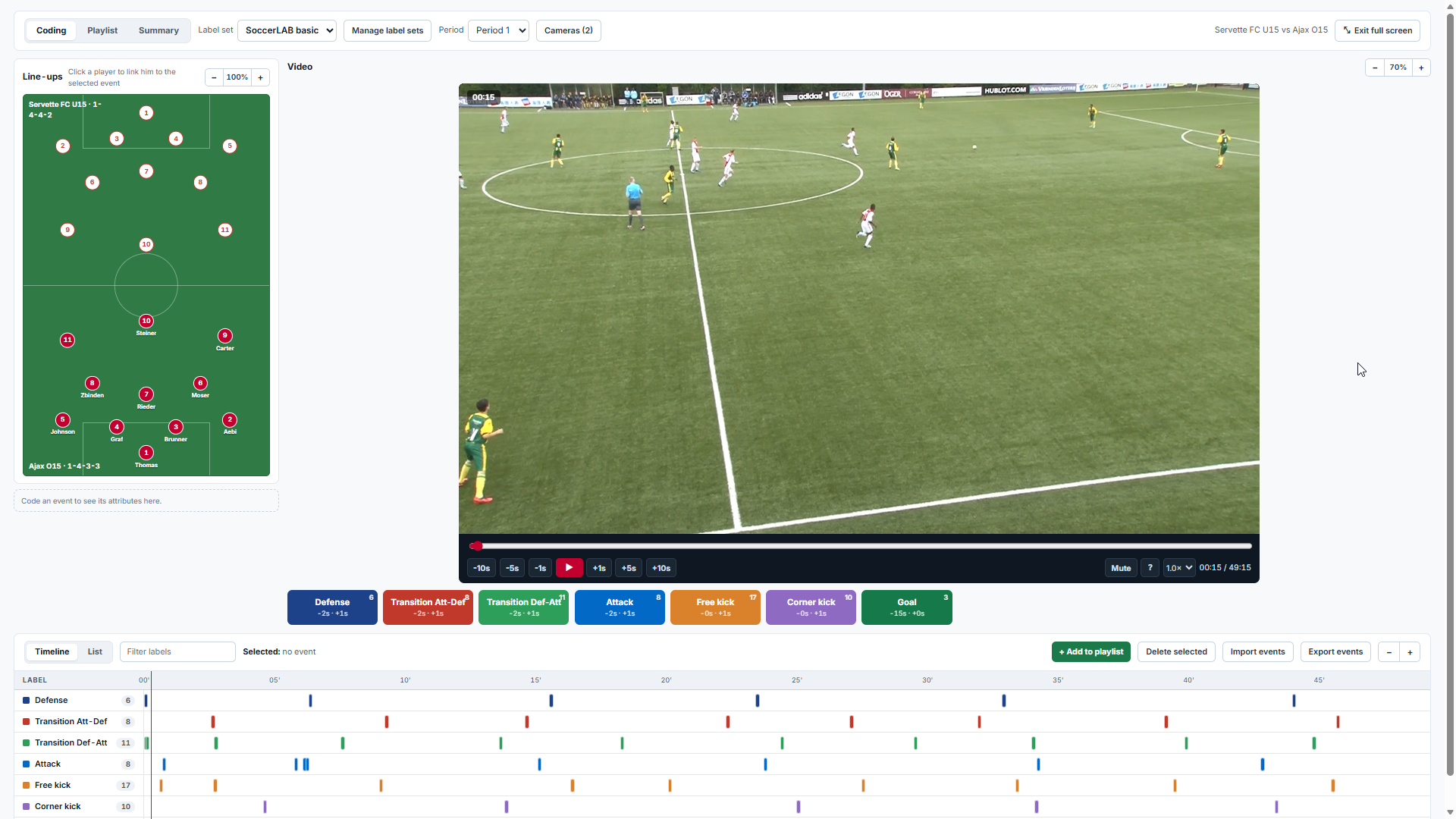Code an Attack event
This screenshot has width=1456, height=819.
tap(620, 607)
